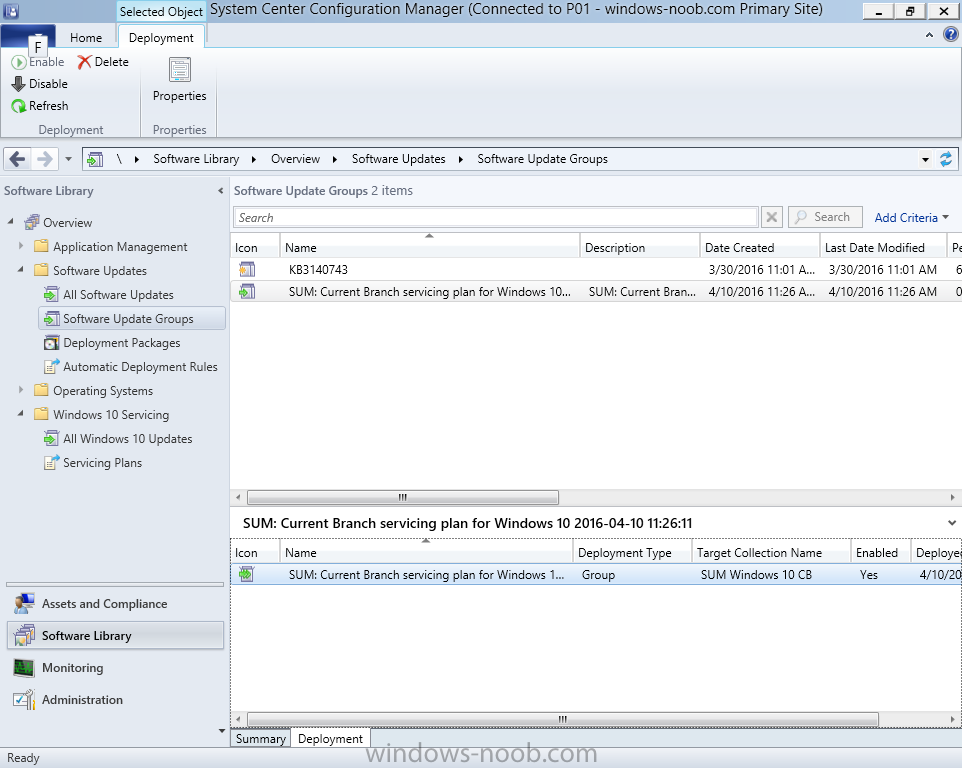This screenshot has width=962, height=768.
Task: Select the bottom Deployment tab
Action: pyautogui.click(x=330, y=739)
